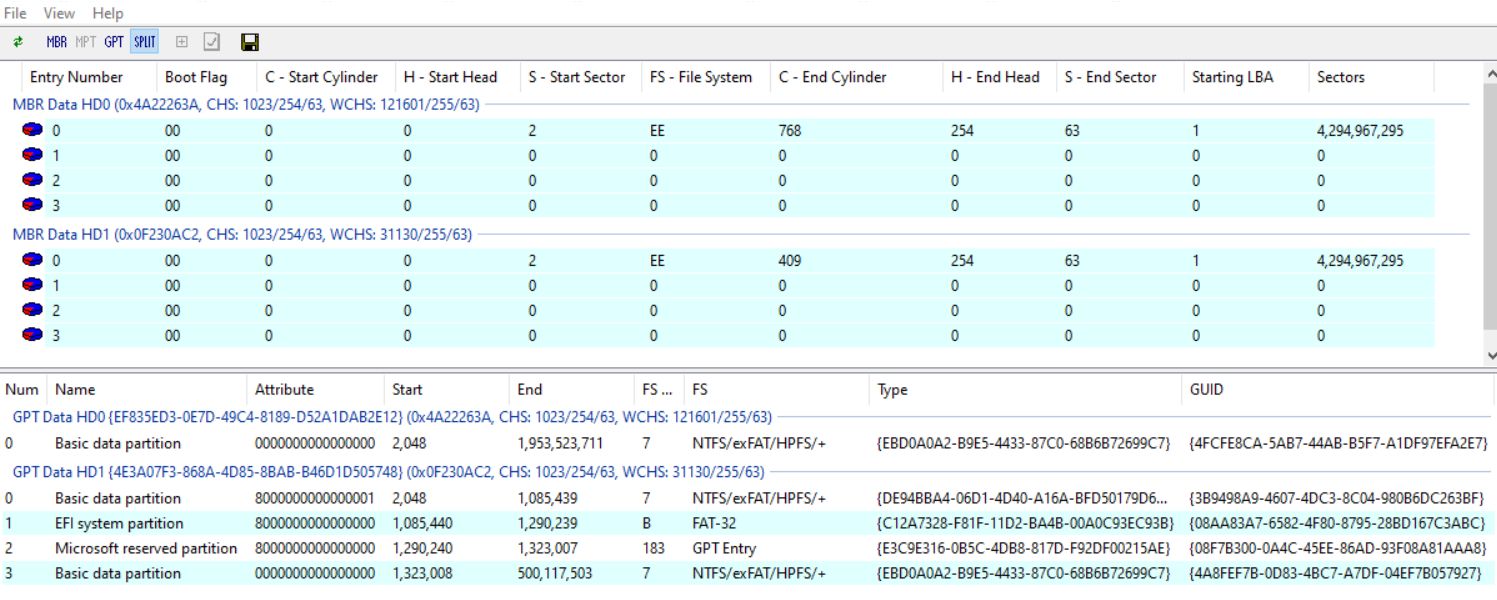The width and height of the screenshot is (1497, 600).
Task: Click the MBR Data HD1 group header
Action: click(242, 234)
